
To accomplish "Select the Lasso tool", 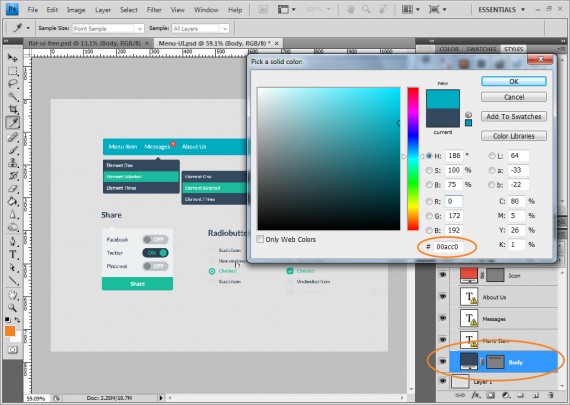I will tap(13, 84).
